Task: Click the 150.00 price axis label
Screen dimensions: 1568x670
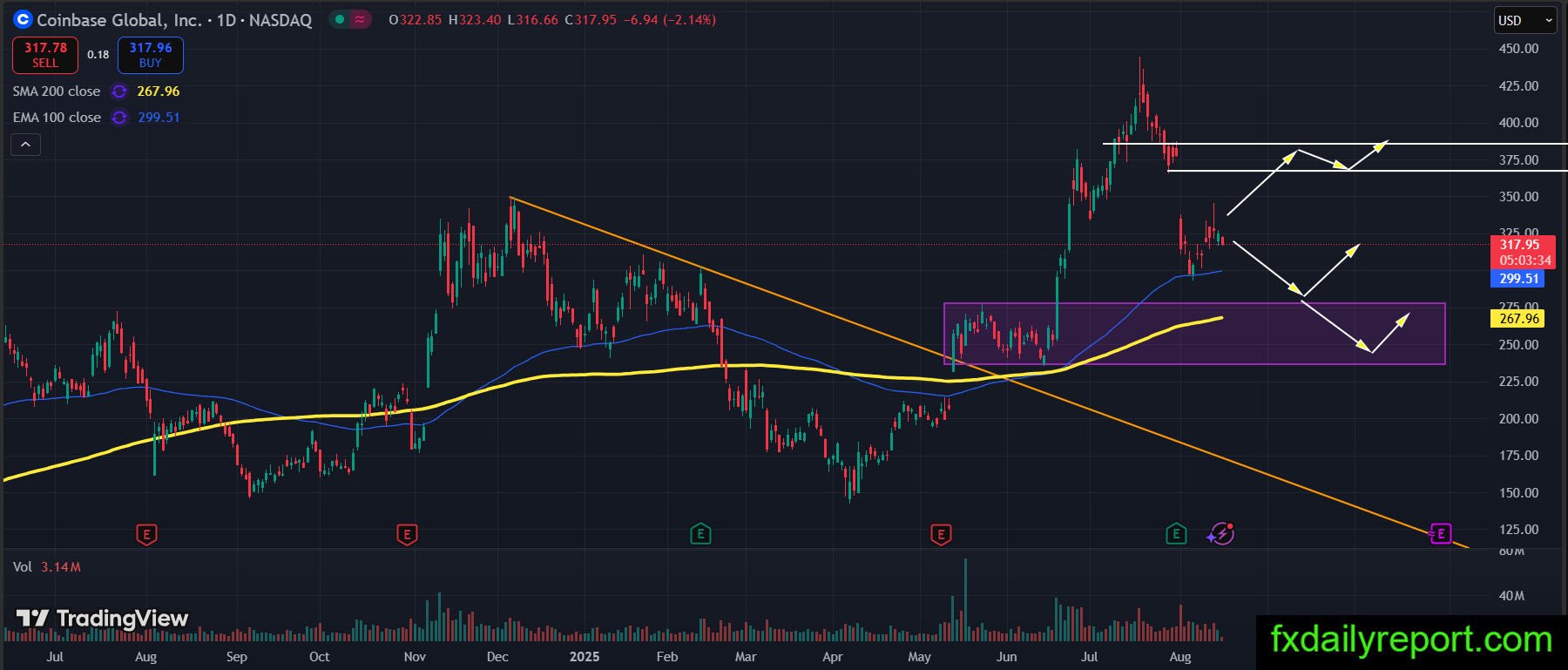Action: [1518, 493]
